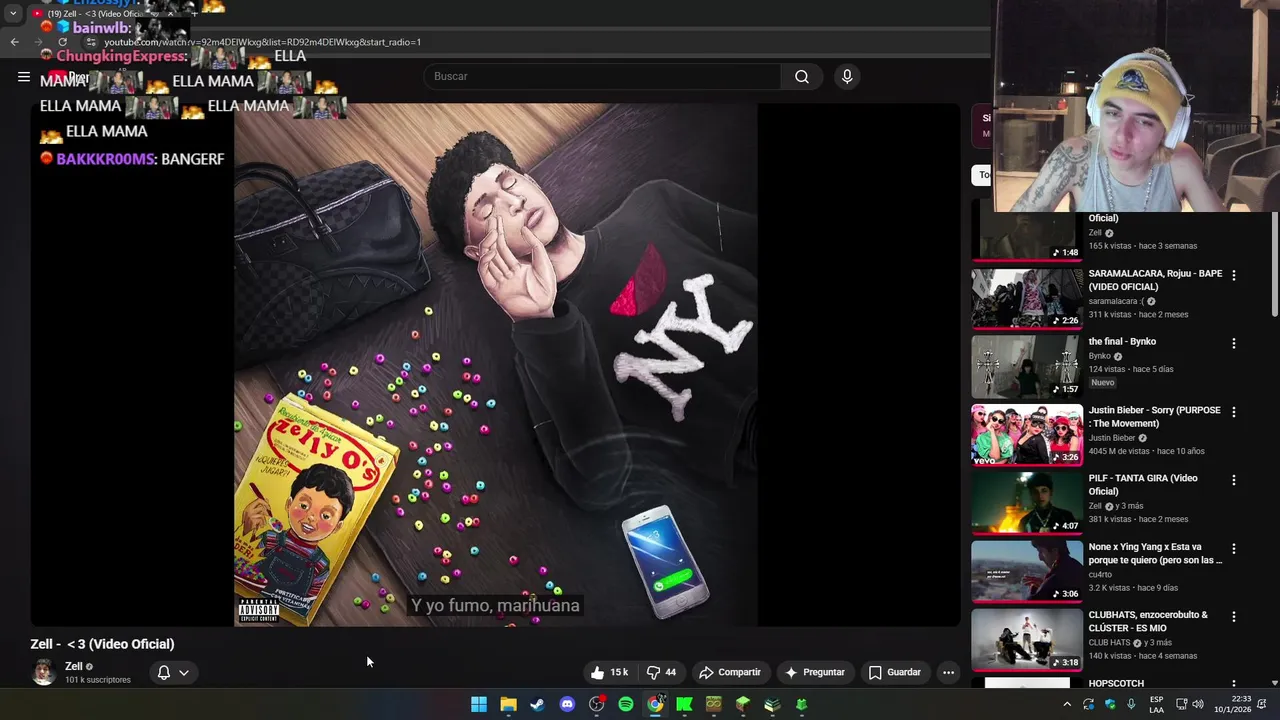The image size is (1280, 720).
Task: Open the final Bynko thumbnail 1:57
Action: pos(1027,366)
